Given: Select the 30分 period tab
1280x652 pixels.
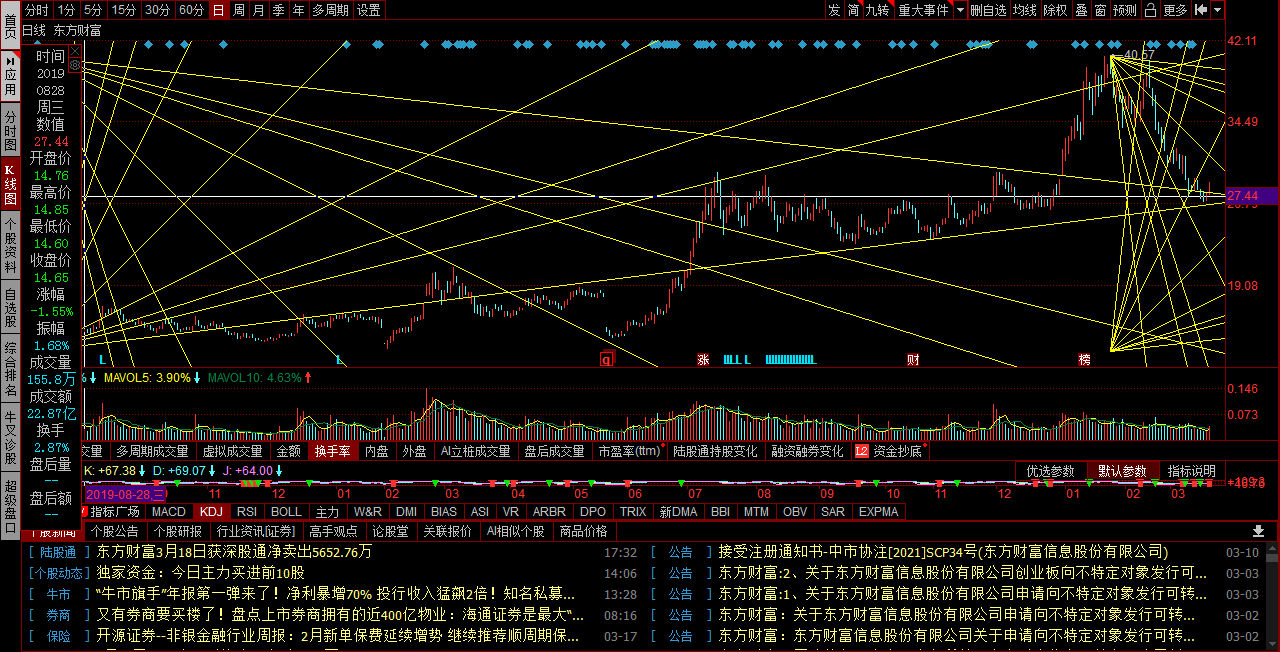Looking at the screenshot, I should [157, 10].
